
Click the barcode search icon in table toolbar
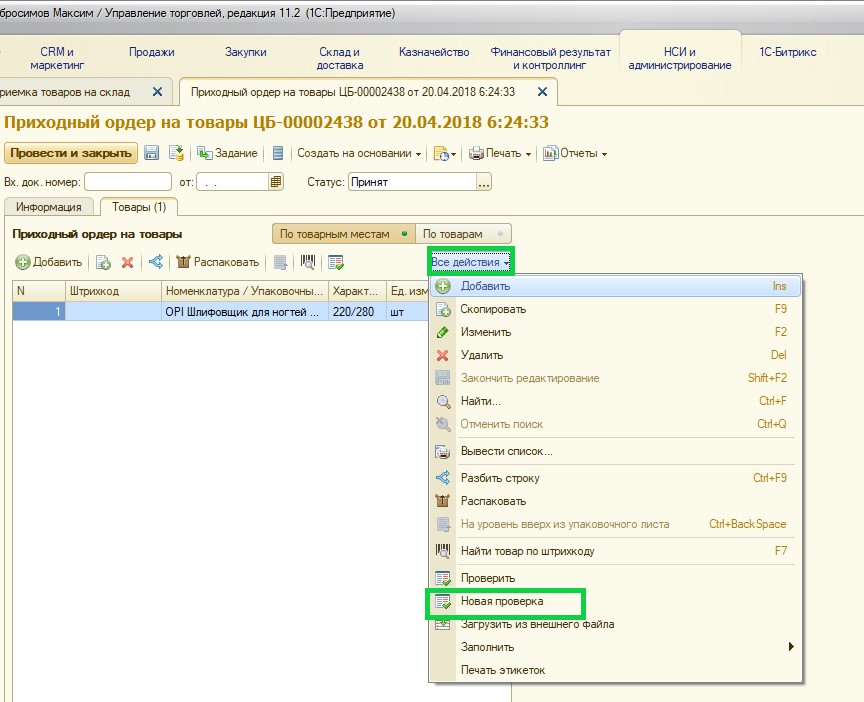307,262
